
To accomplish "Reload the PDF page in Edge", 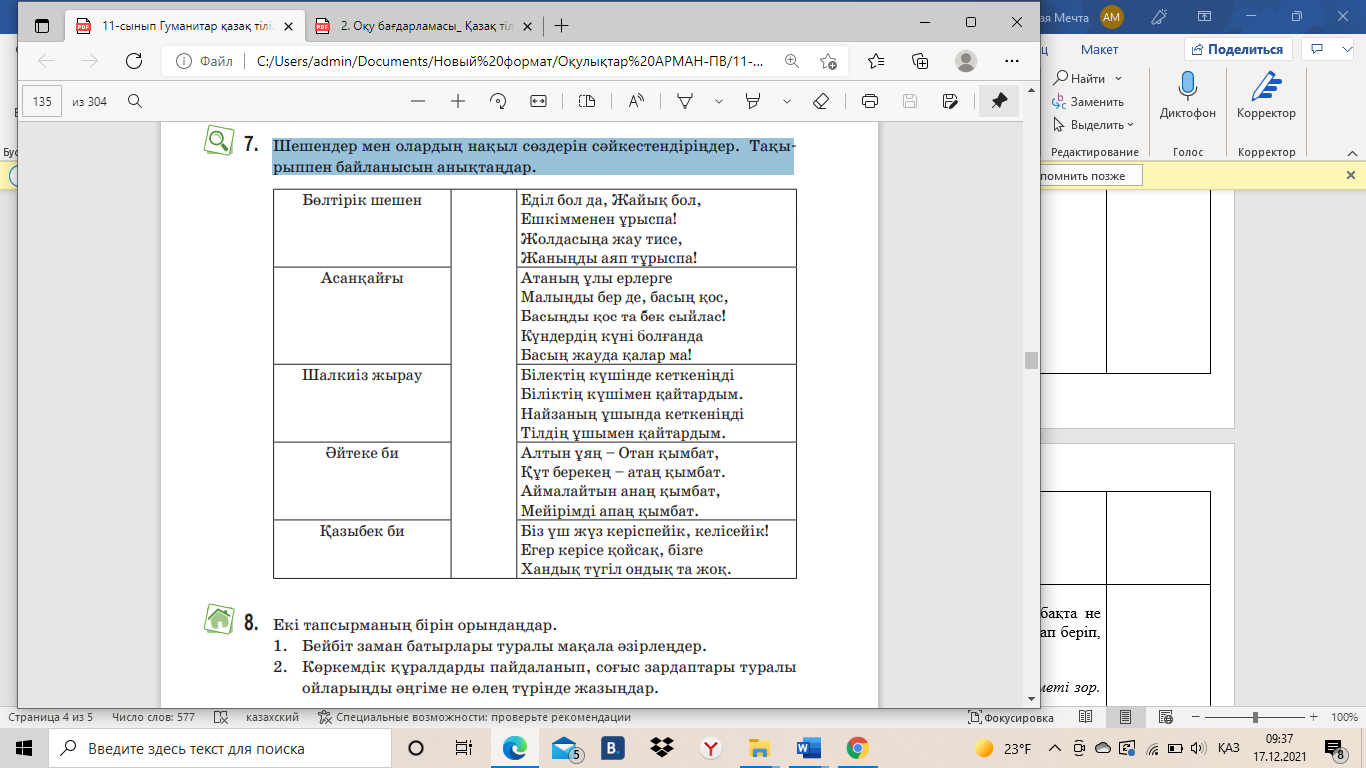I will [133, 61].
